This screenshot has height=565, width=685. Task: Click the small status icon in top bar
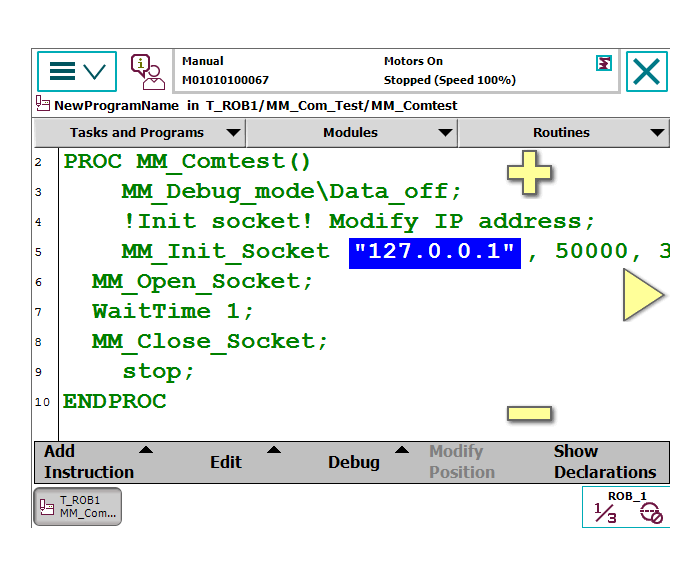[603, 63]
